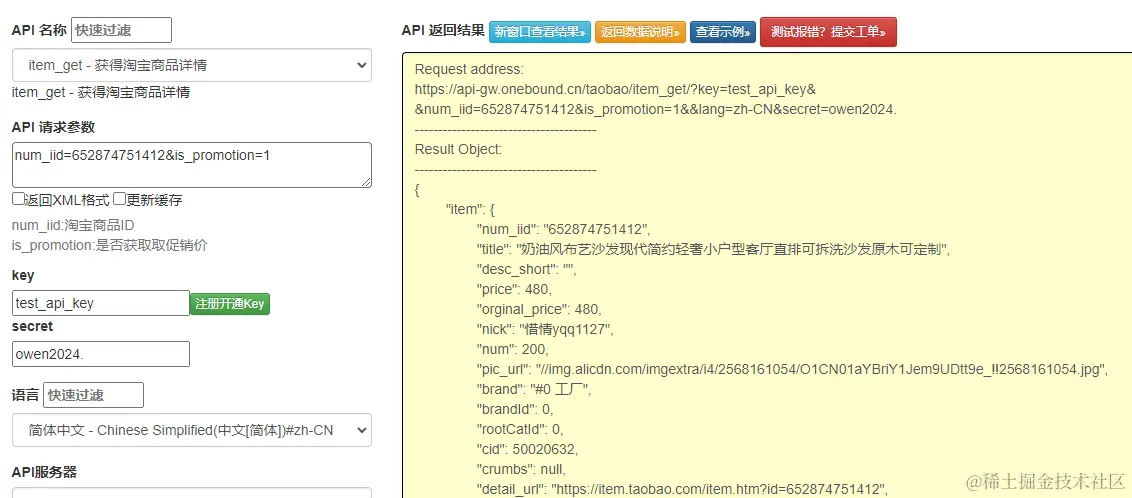Image resolution: width=1132 pixels, height=498 pixels.
Task: Click the secret field with owen2024.
Action: pos(101,354)
